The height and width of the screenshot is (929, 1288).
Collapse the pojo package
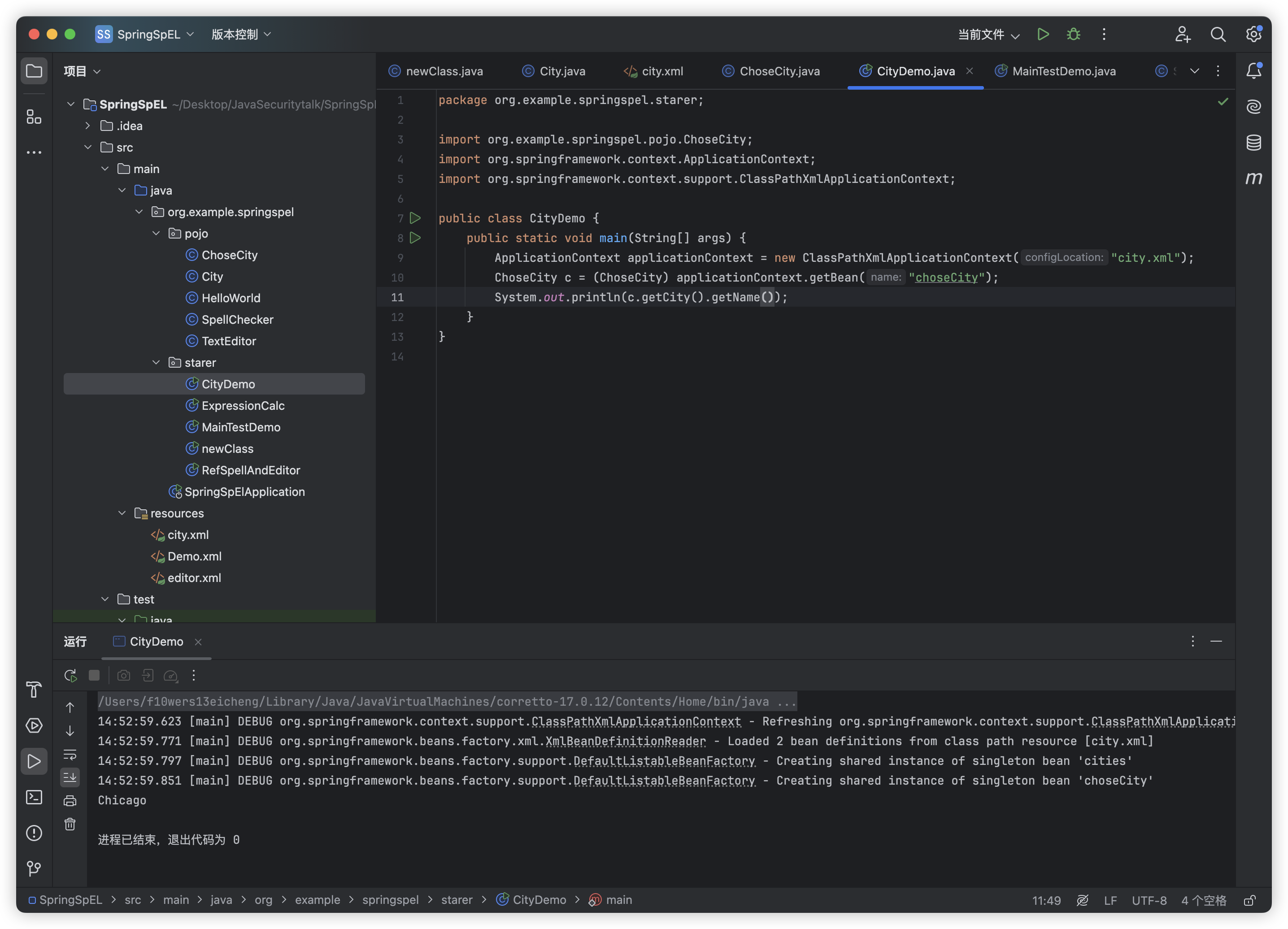click(x=156, y=234)
